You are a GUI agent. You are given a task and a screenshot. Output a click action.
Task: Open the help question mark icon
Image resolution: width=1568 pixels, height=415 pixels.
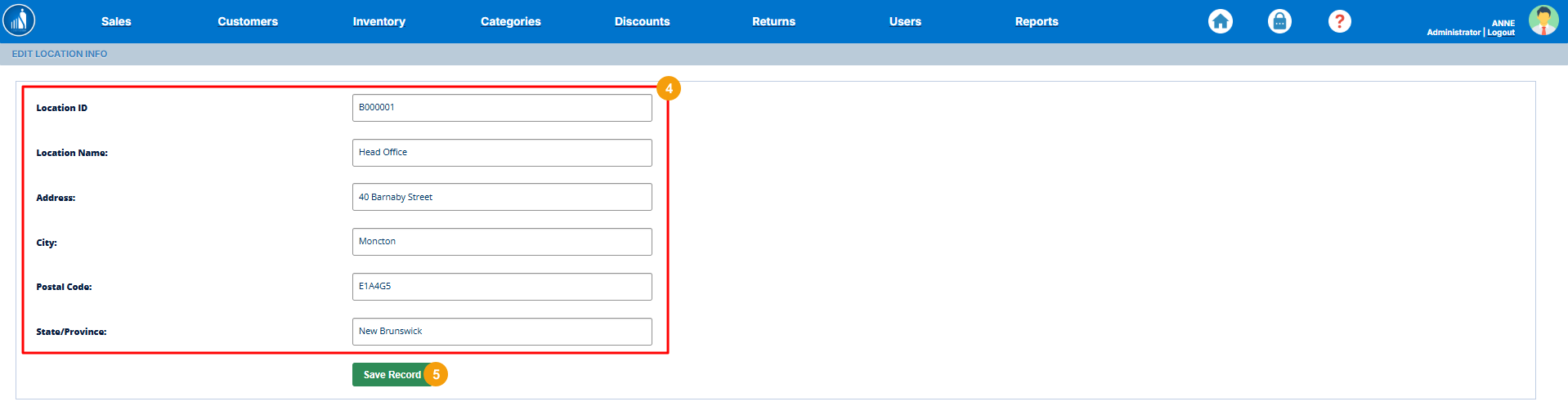tap(1339, 21)
